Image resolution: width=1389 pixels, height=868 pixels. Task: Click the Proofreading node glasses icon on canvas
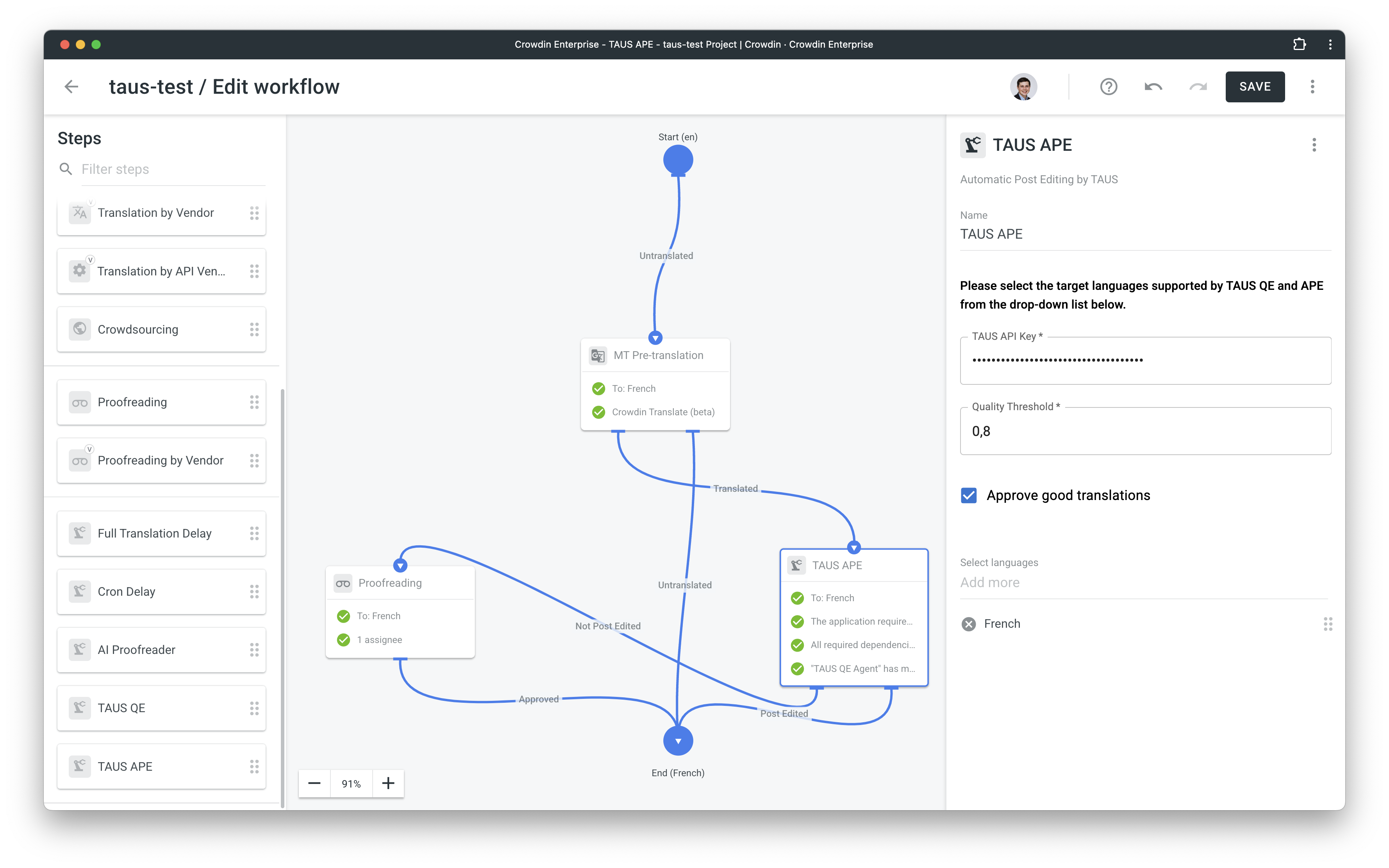343,583
